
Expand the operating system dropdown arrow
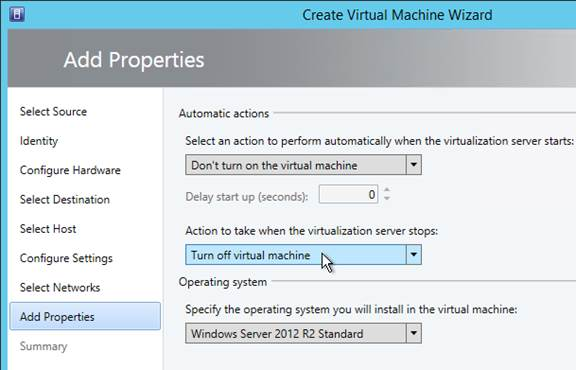click(414, 333)
